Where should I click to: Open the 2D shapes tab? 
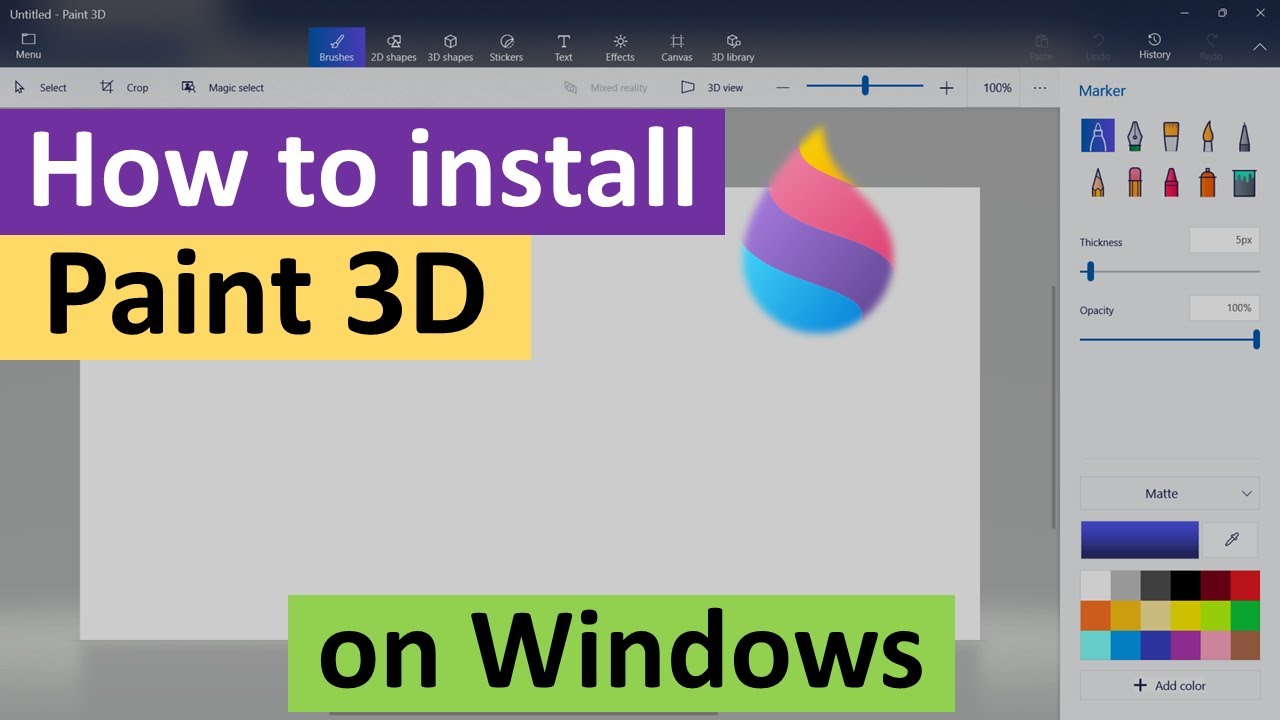(x=393, y=47)
